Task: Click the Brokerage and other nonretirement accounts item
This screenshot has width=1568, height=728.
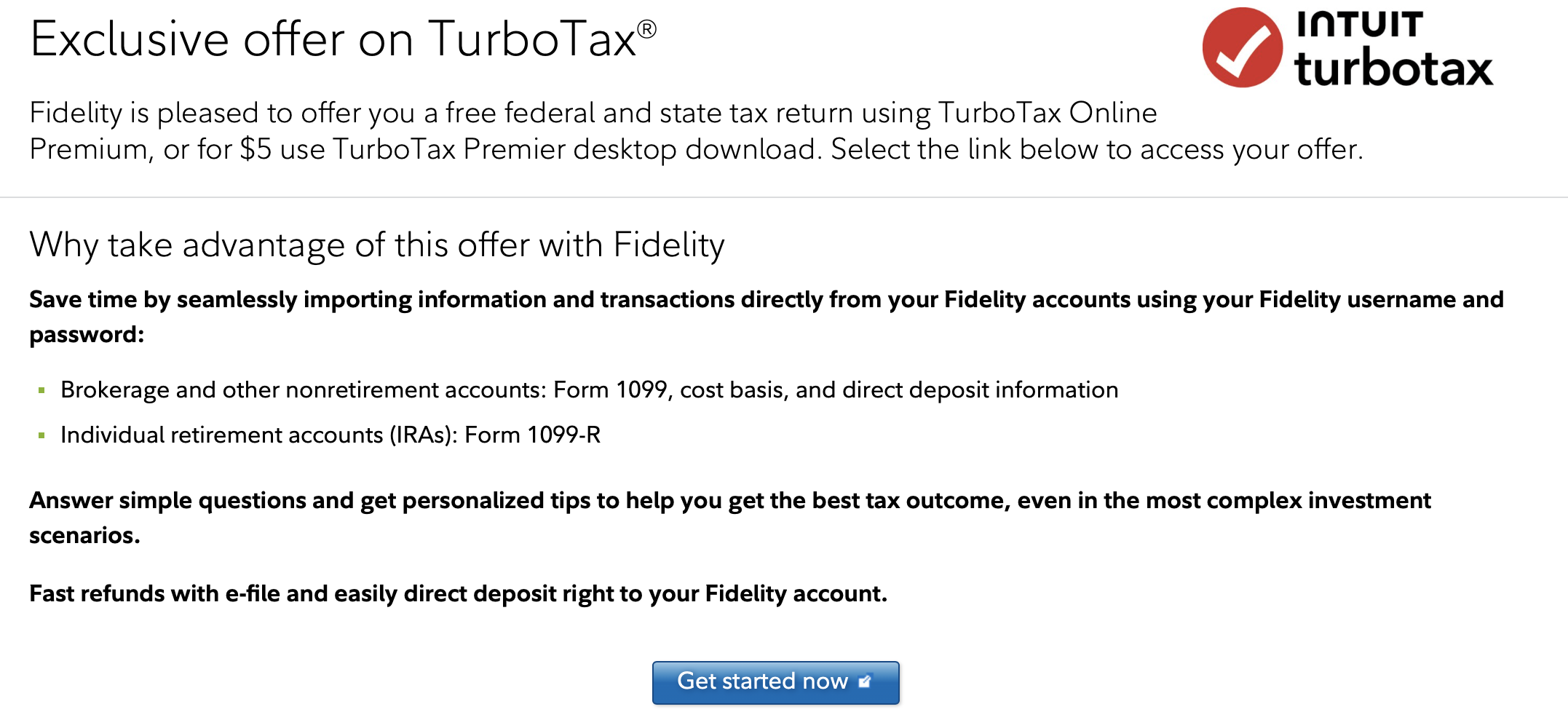Action: (x=590, y=390)
